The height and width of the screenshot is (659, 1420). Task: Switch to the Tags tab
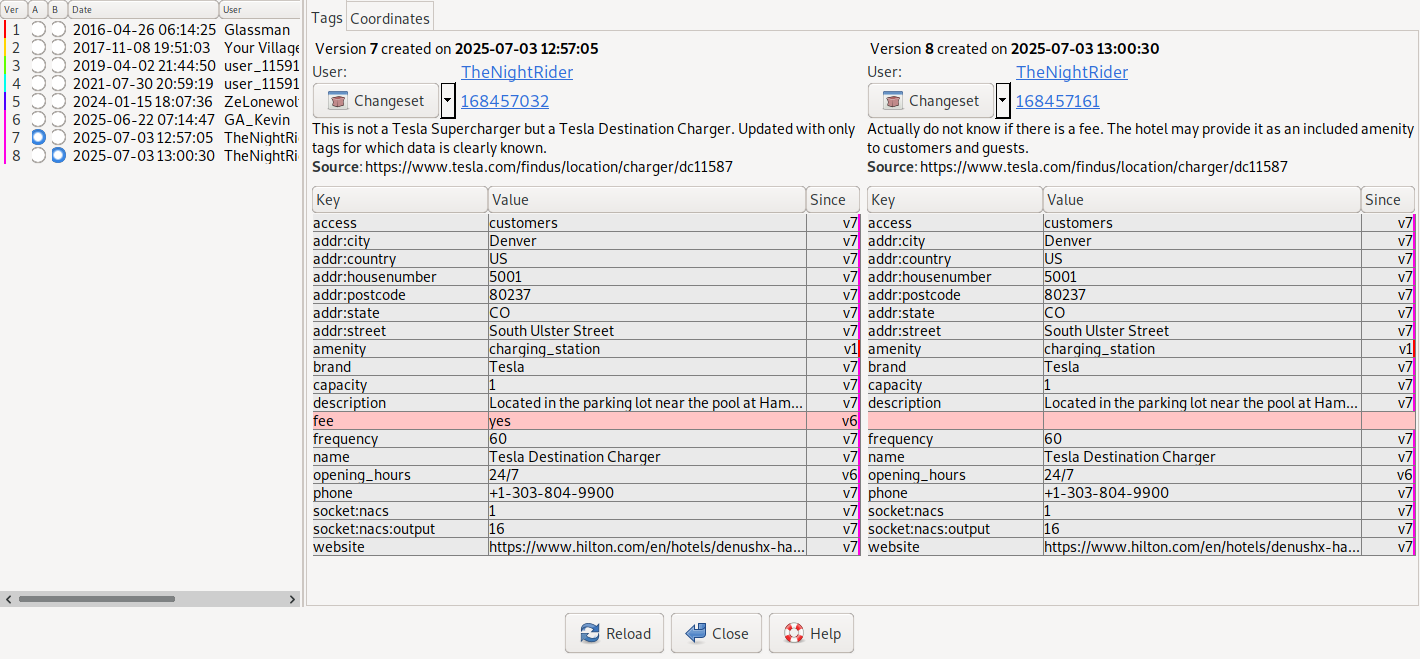[327, 18]
